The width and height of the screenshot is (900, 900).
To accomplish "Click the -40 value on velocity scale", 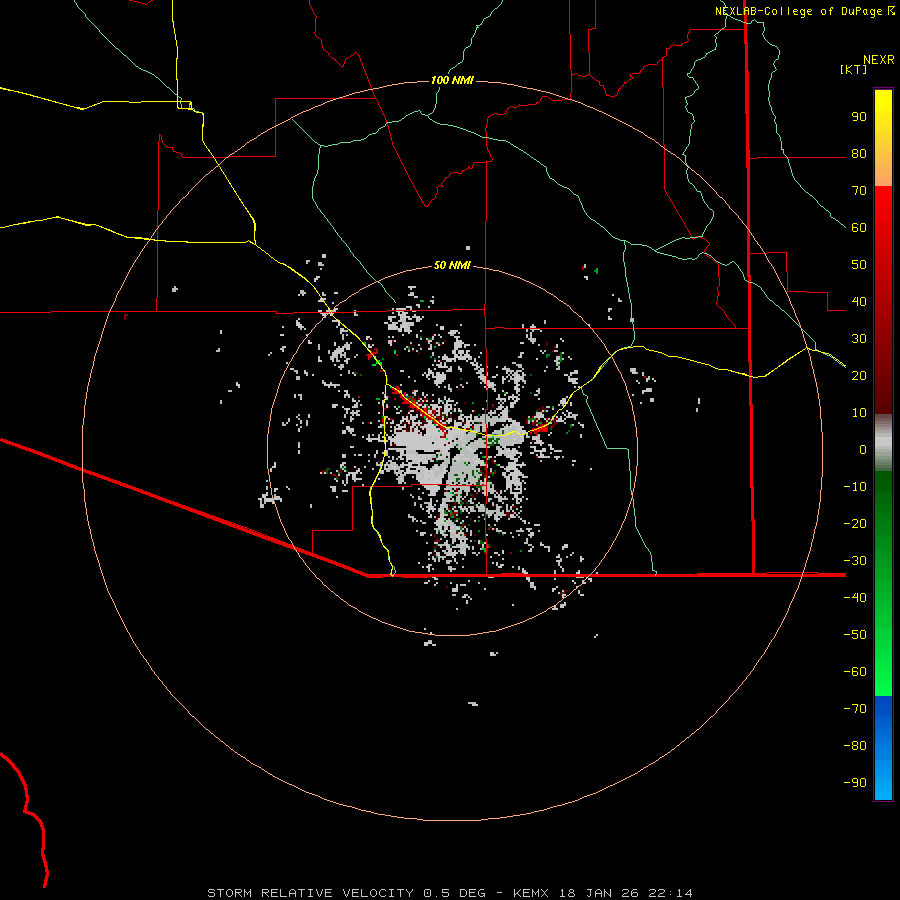I will pos(855,598).
